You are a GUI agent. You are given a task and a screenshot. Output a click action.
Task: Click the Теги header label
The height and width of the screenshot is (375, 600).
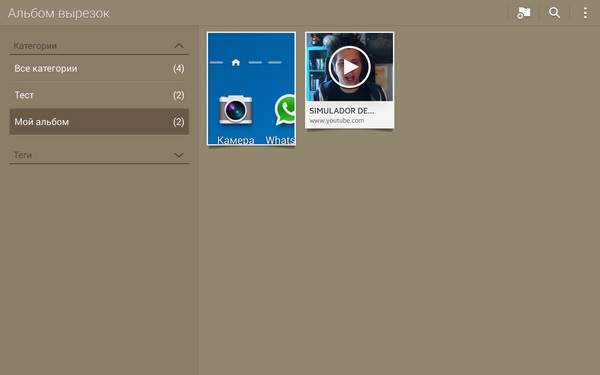(23, 155)
